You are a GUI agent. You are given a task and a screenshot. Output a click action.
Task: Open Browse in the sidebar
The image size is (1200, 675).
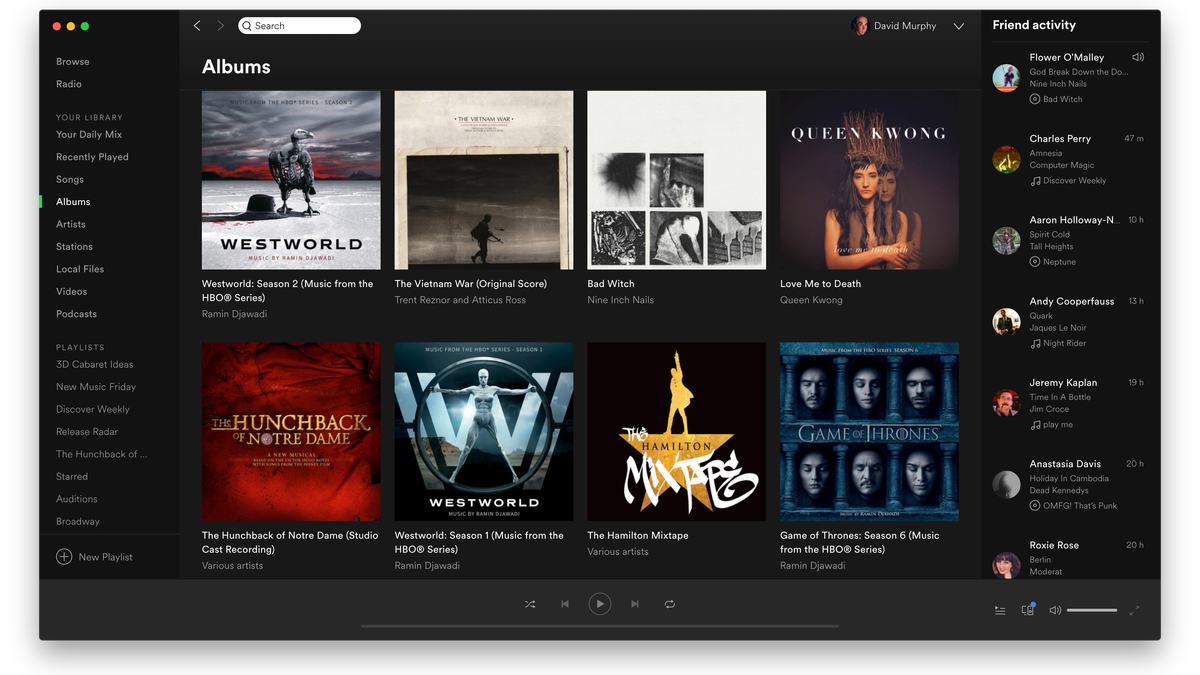pos(73,62)
